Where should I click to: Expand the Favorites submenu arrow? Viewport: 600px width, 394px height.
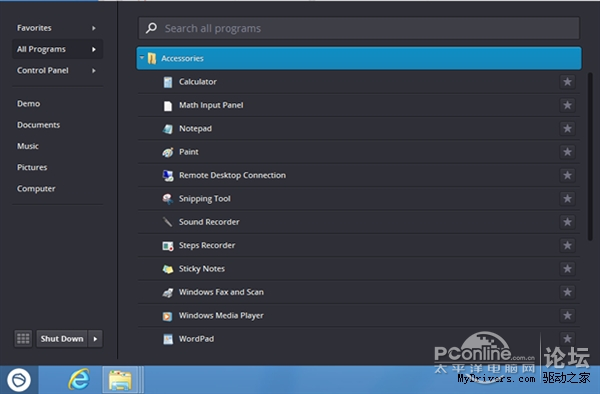click(x=94, y=28)
